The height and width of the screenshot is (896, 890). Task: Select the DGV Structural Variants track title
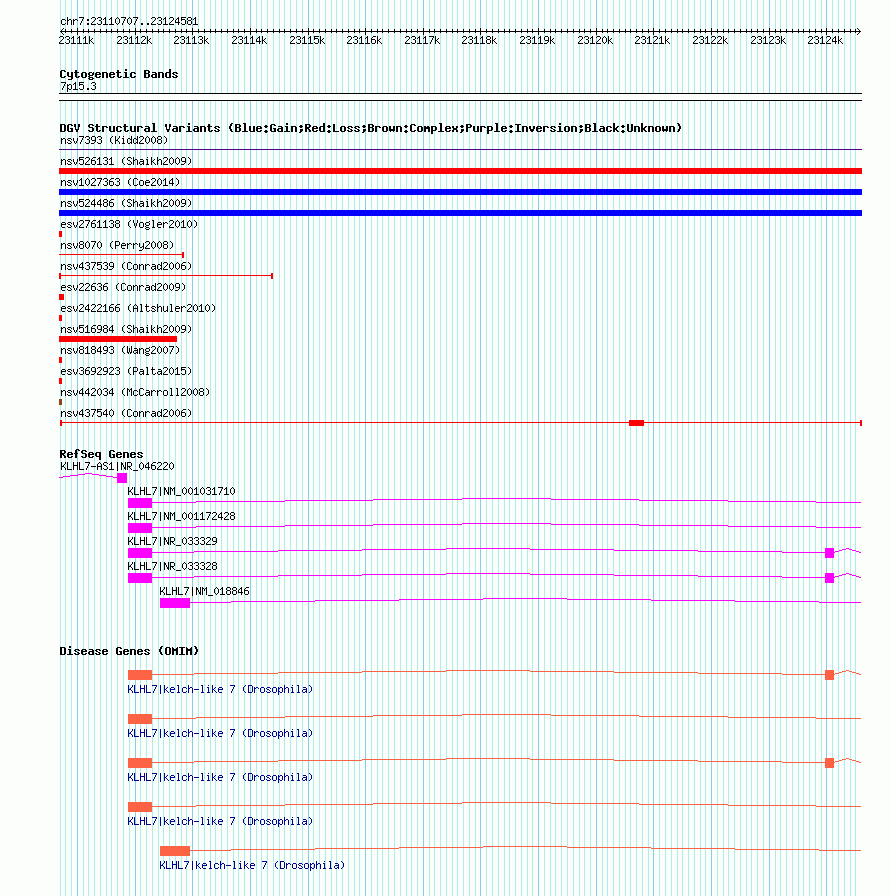371,128
